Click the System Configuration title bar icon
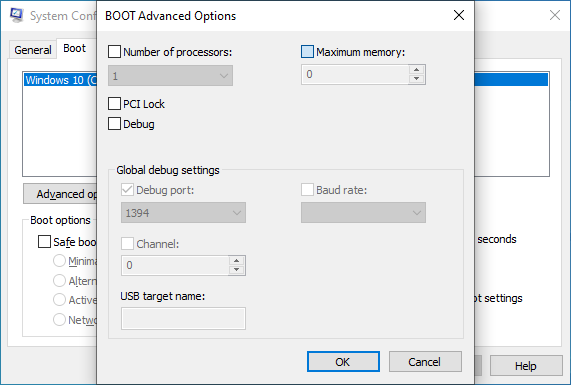 (x=16, y=15)
